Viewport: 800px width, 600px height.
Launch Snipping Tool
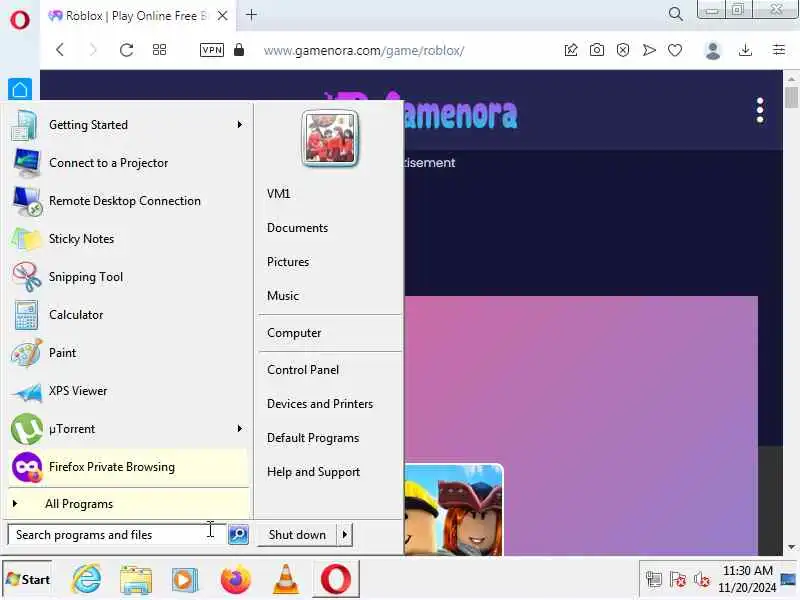click(x=128, y=277)
